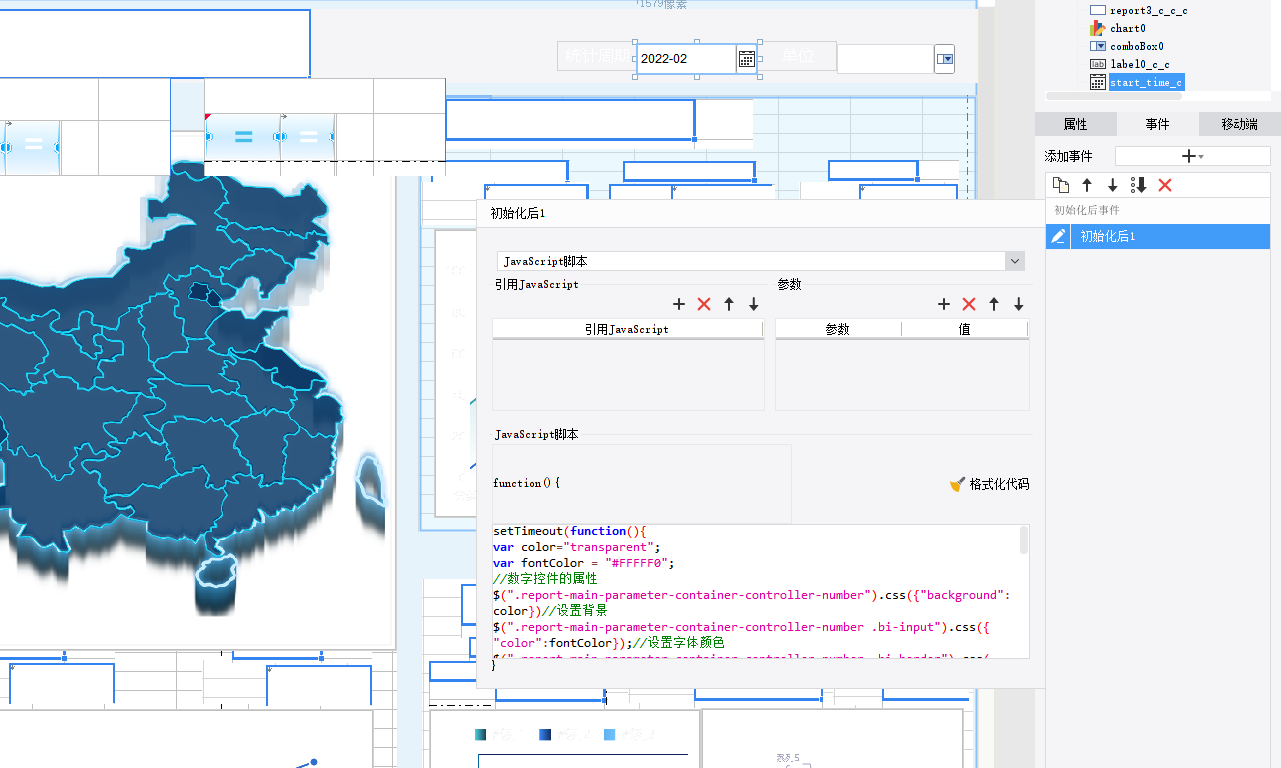Switch to the 移动端 tab
The height and width of the screenshot is (768, 1281).
(1239, 124)
